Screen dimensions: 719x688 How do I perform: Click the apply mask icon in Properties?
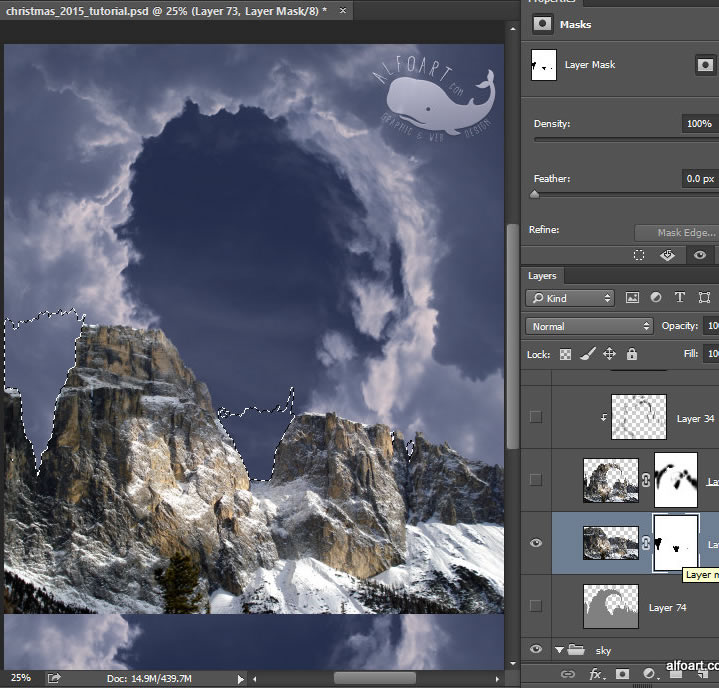668,255
